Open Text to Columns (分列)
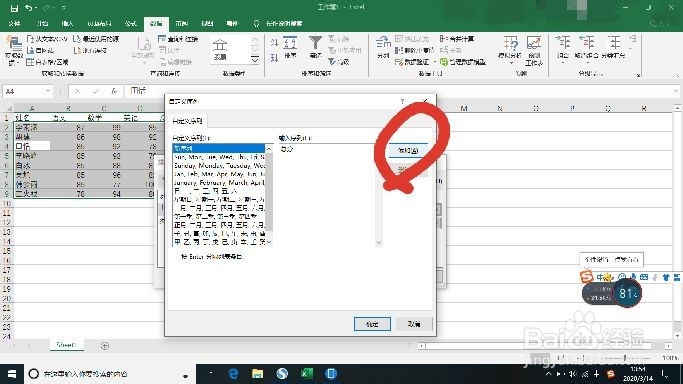Image resolution: width=683 pixels, height=384 pixels. [x=383, y=48]
